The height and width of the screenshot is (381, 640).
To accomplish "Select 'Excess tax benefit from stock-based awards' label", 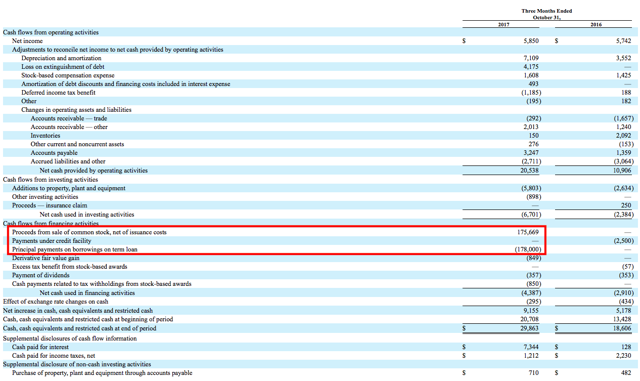I will (70, 267).
